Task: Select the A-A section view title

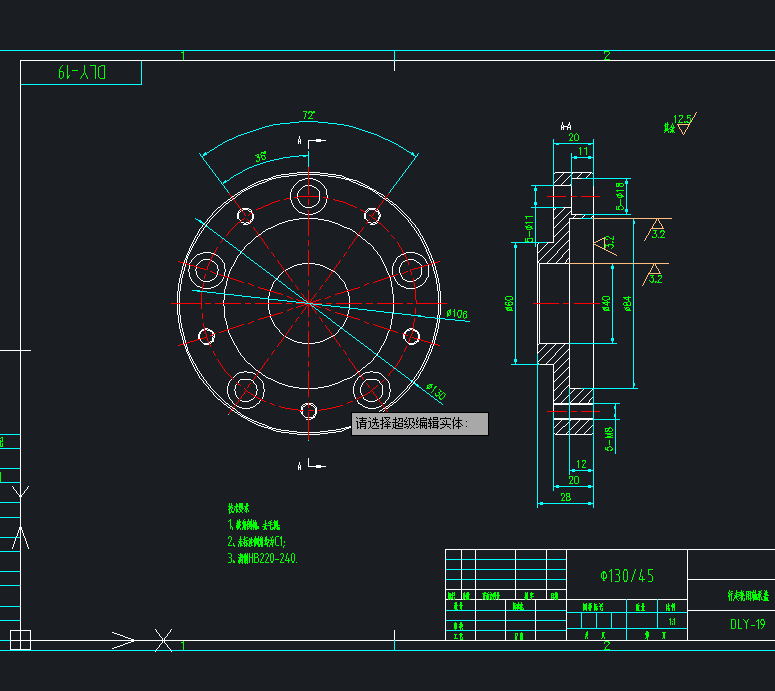Action: point(566,127)
